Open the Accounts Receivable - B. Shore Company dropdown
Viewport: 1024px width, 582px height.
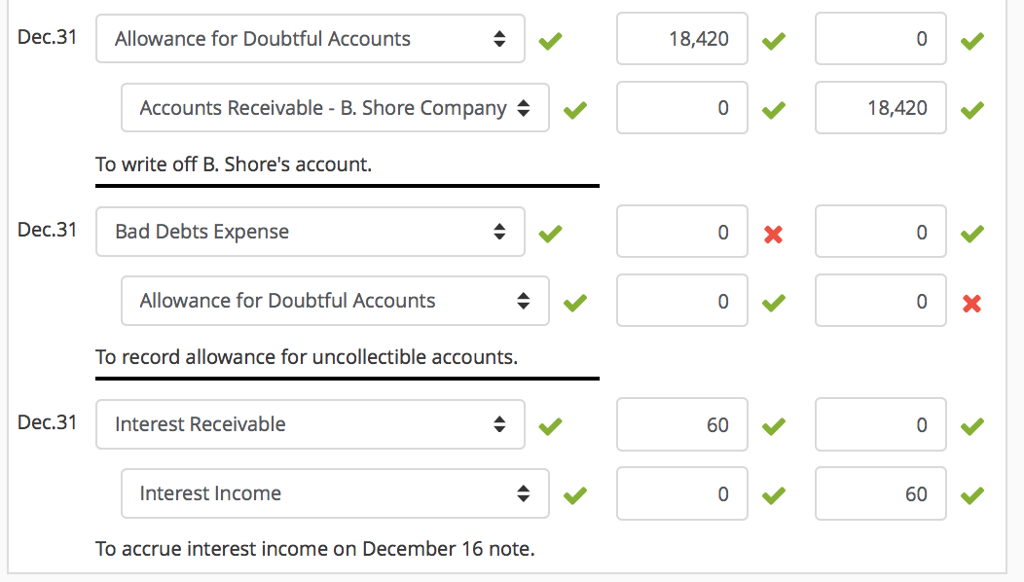[x=335, y=107]
